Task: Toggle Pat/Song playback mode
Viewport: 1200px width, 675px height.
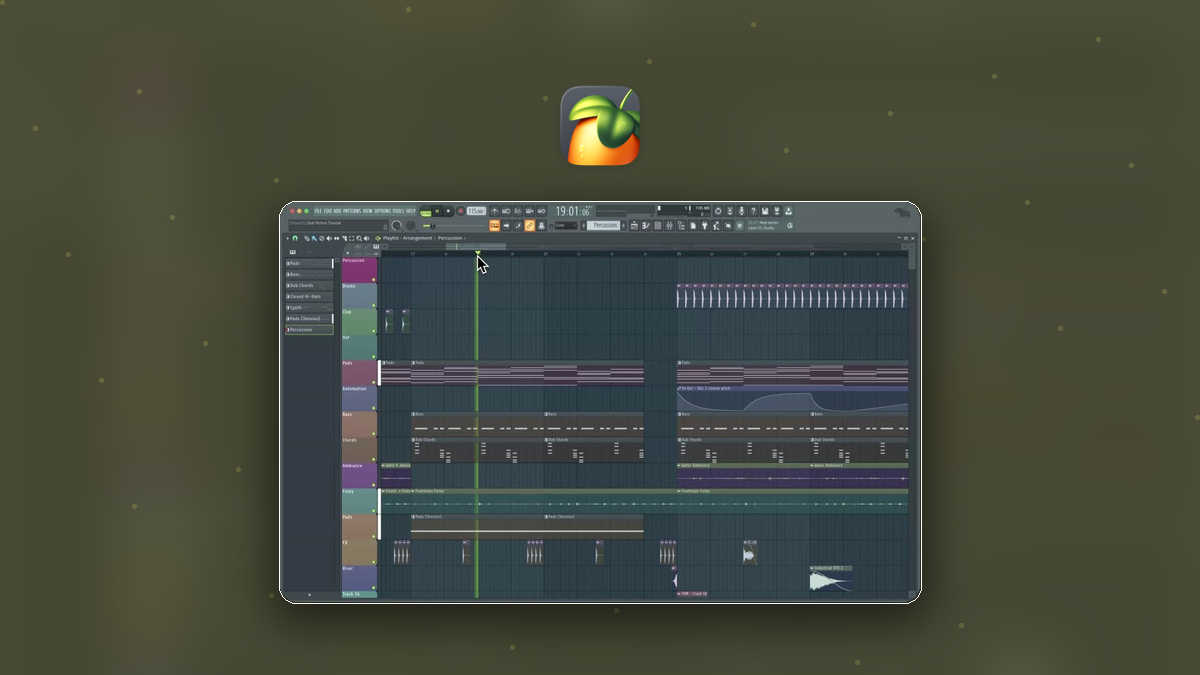Action: click(x=425, y=211)
